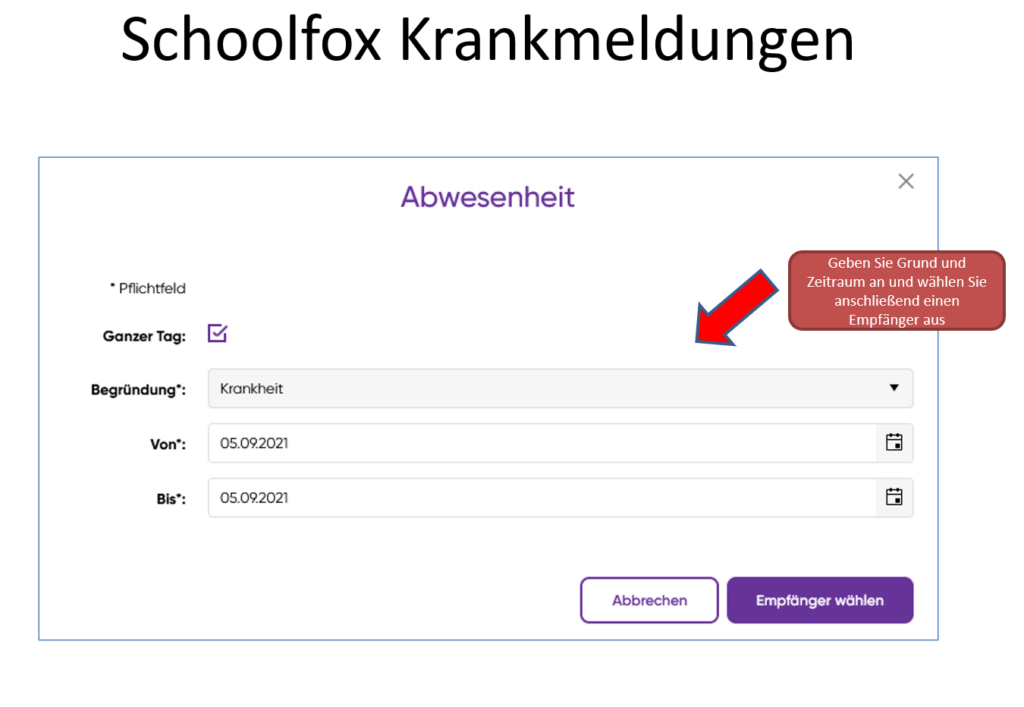Click Empfänger wählen button

coord(820,600)
